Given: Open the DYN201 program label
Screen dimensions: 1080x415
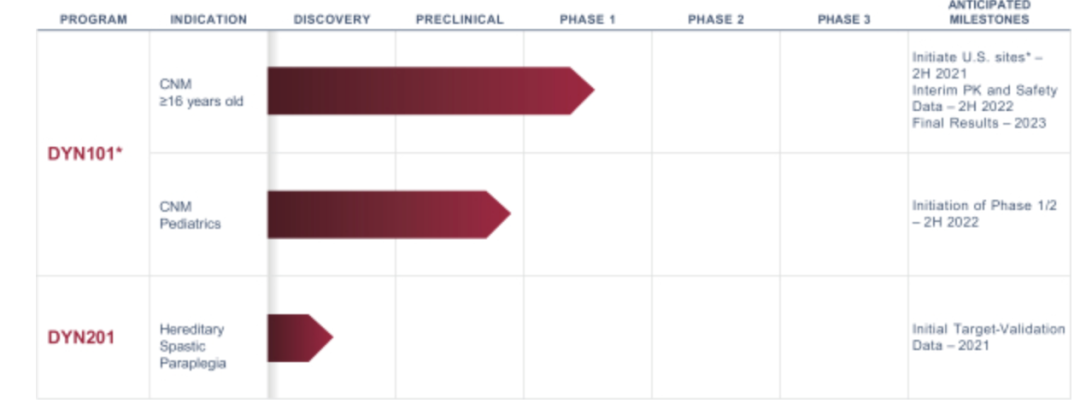Looking at the screenshot, I should click(81, 337).
